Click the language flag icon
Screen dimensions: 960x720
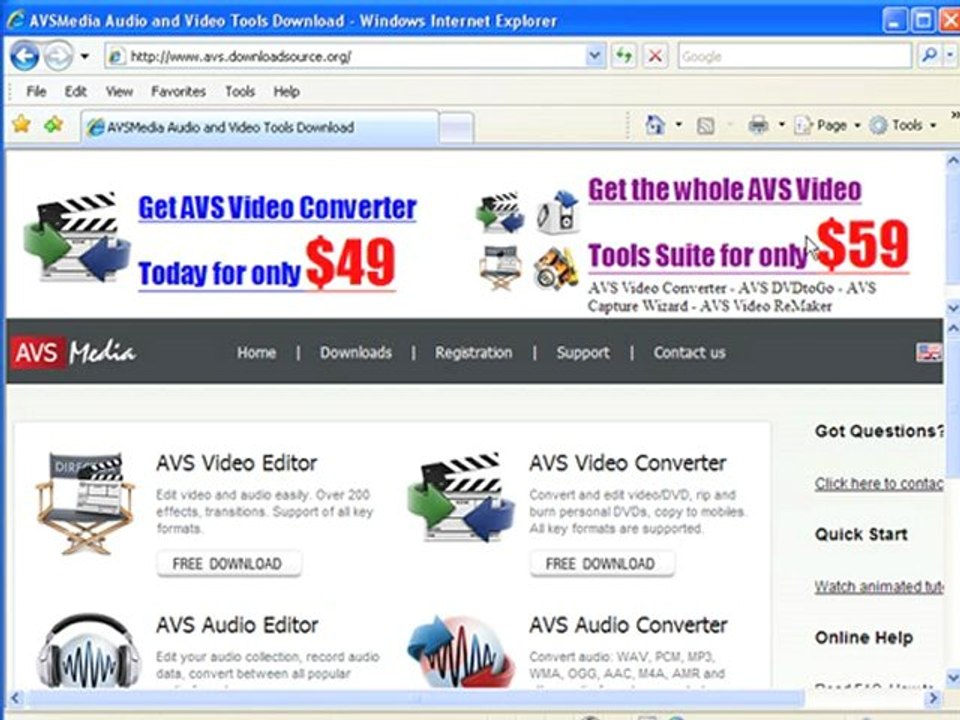click(929, 352)
